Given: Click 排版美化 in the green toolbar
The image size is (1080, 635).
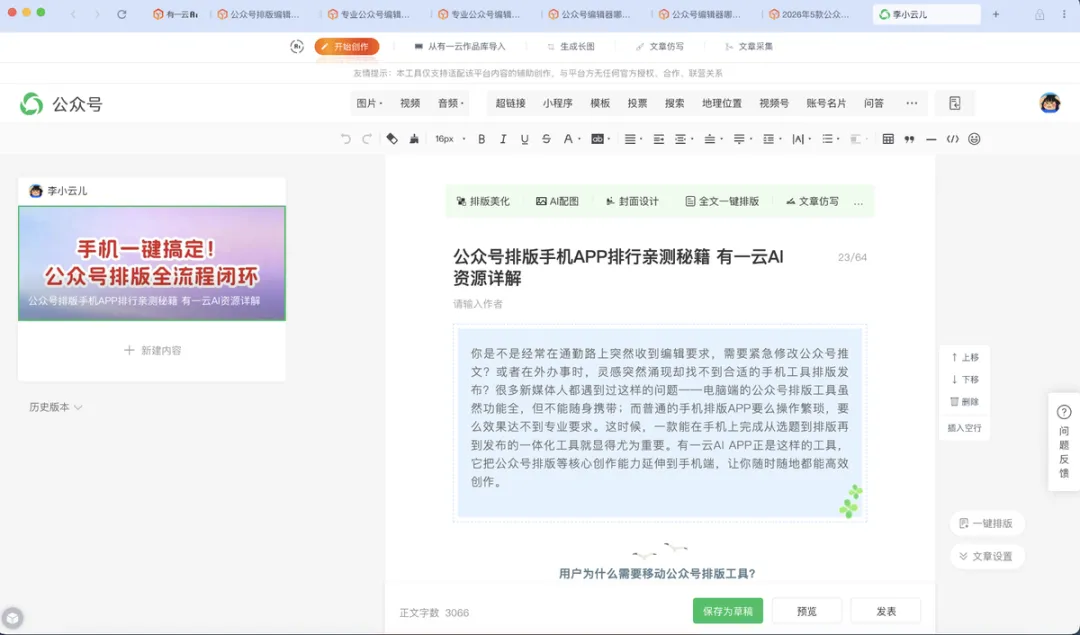Looking at the screenshot, I should (483, 202).
